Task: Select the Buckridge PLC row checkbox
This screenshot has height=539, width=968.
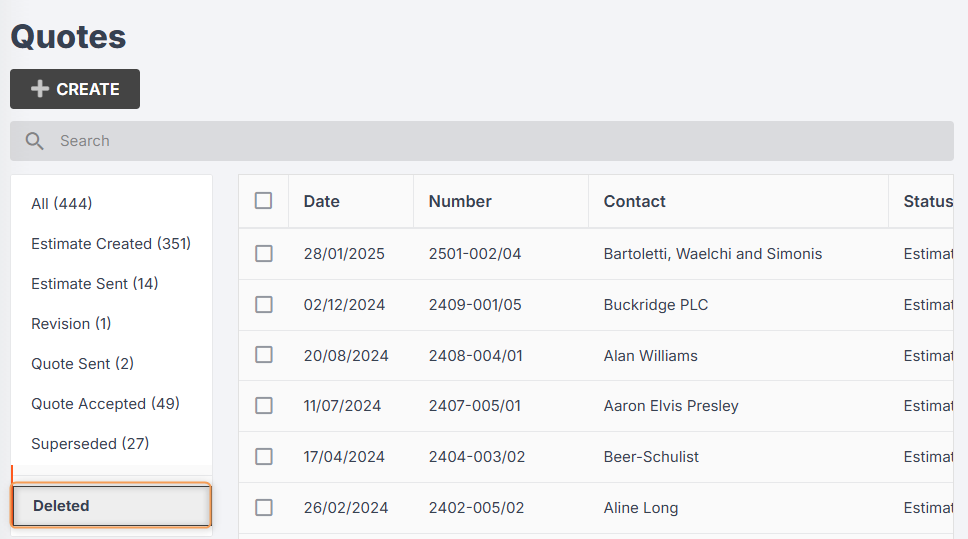Action: (264, 304)
